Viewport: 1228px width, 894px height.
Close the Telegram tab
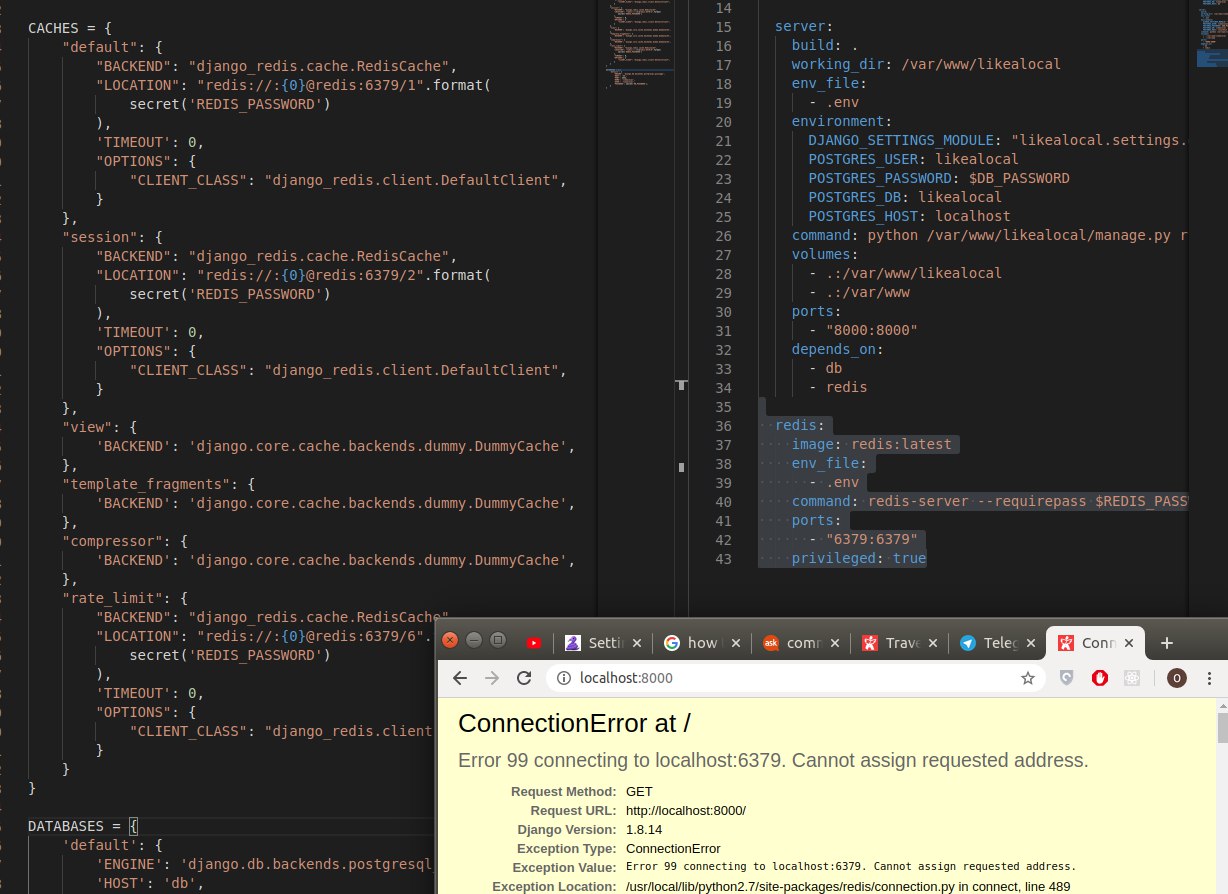point(1031,643)
